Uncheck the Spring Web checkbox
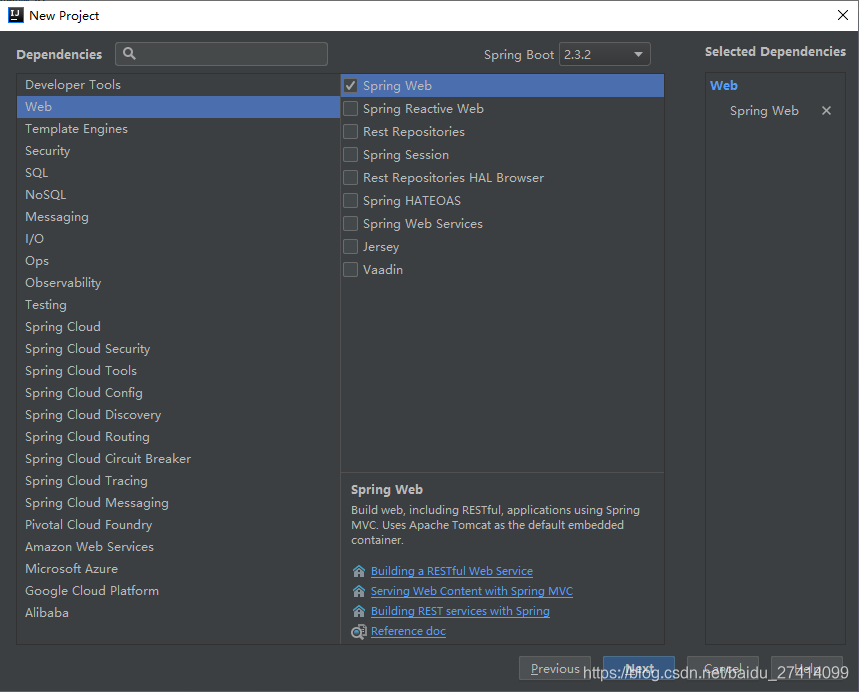 click(351, 85)
